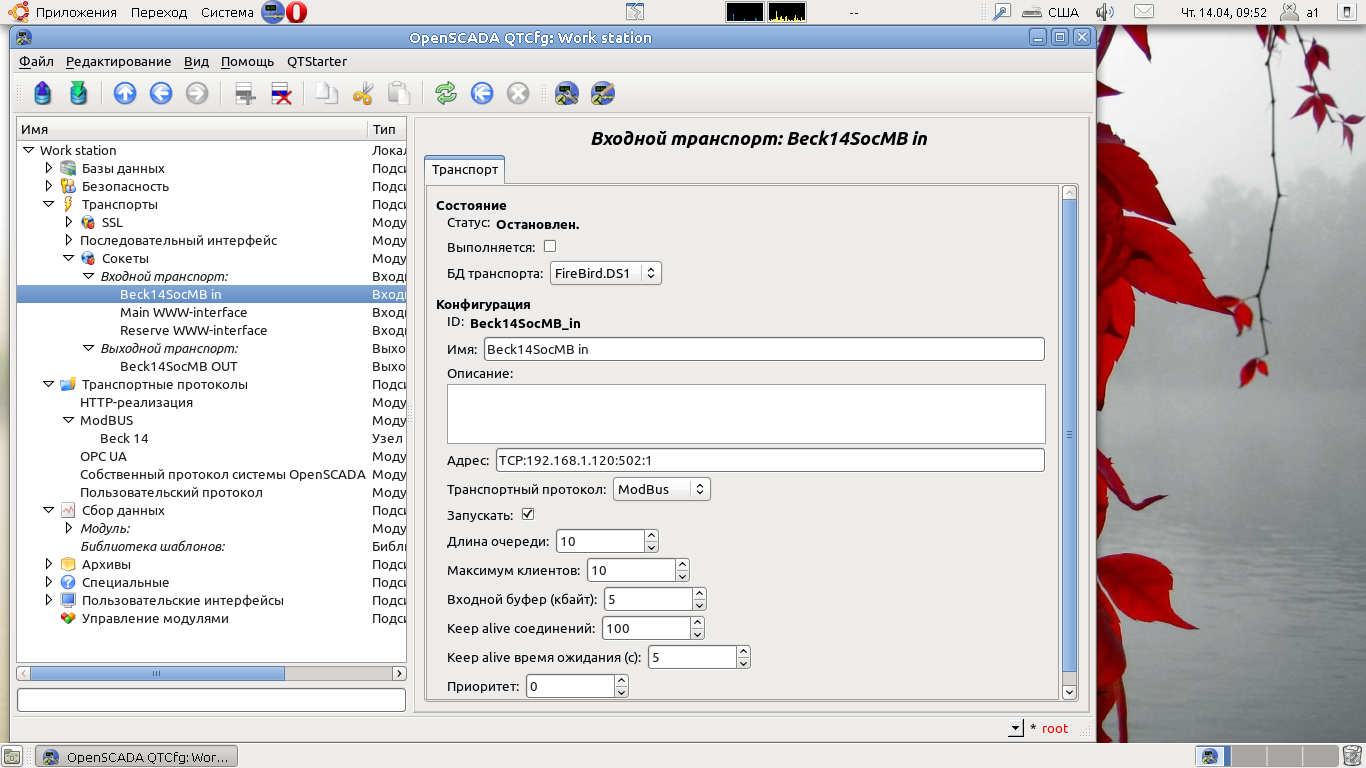The width and height of the screenshot is (1366, 768).
Task: Refresh the page with the green arrows icon
Action: pyautogui.click(x=446, y=93)
